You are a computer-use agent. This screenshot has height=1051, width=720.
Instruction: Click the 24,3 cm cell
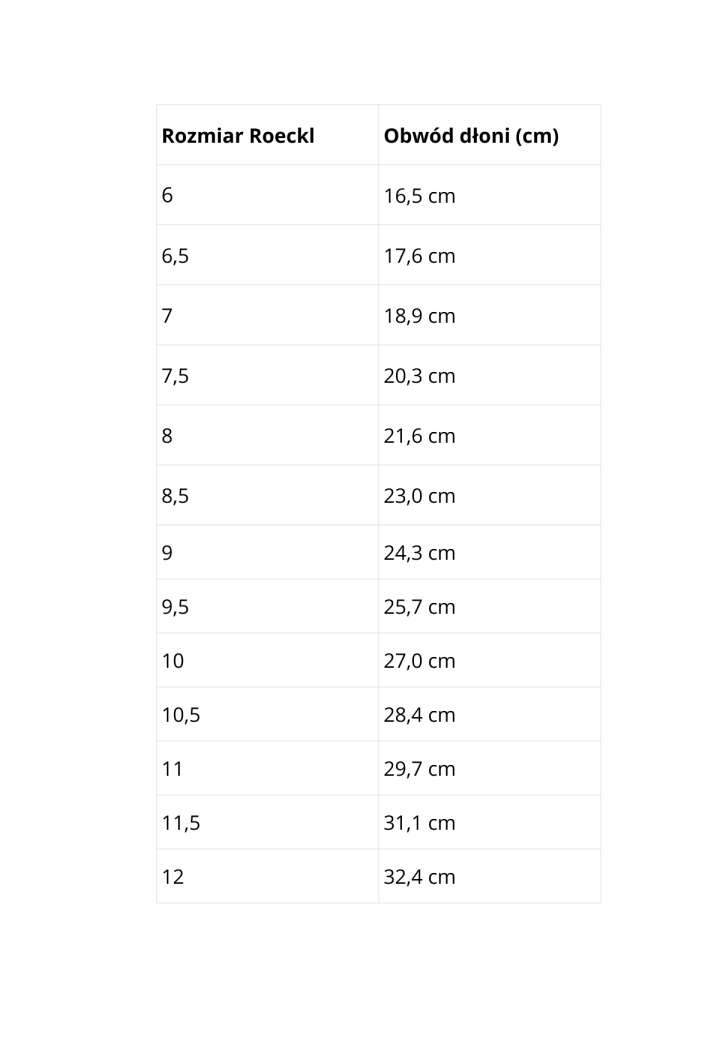419,553
